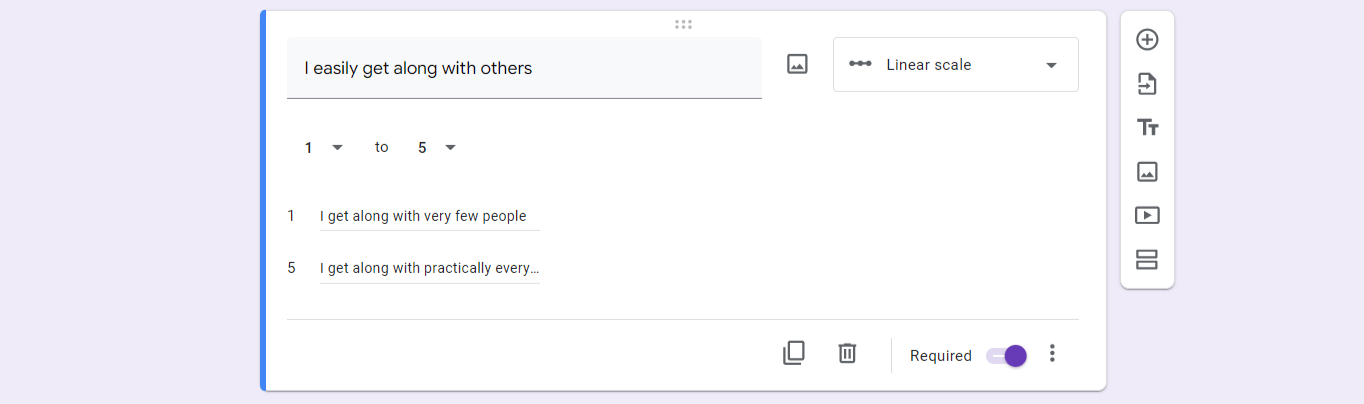Screen dimensions: 1364x404
Task: Insert image next to question title
Action: point(797,65)
